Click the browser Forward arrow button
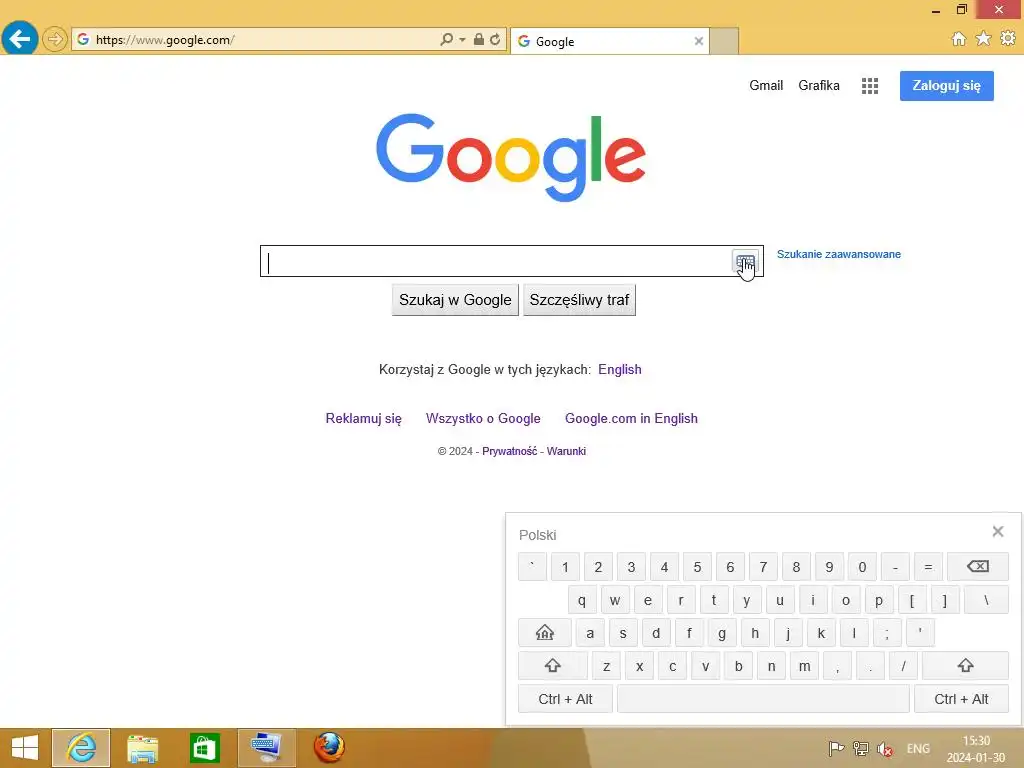This screenshot has width=1024, height=768. (55, 40)
